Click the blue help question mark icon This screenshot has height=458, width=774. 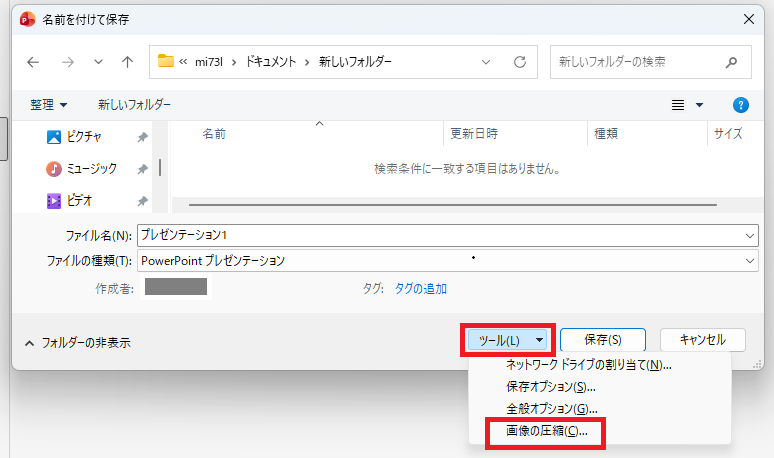click(741, 105)
